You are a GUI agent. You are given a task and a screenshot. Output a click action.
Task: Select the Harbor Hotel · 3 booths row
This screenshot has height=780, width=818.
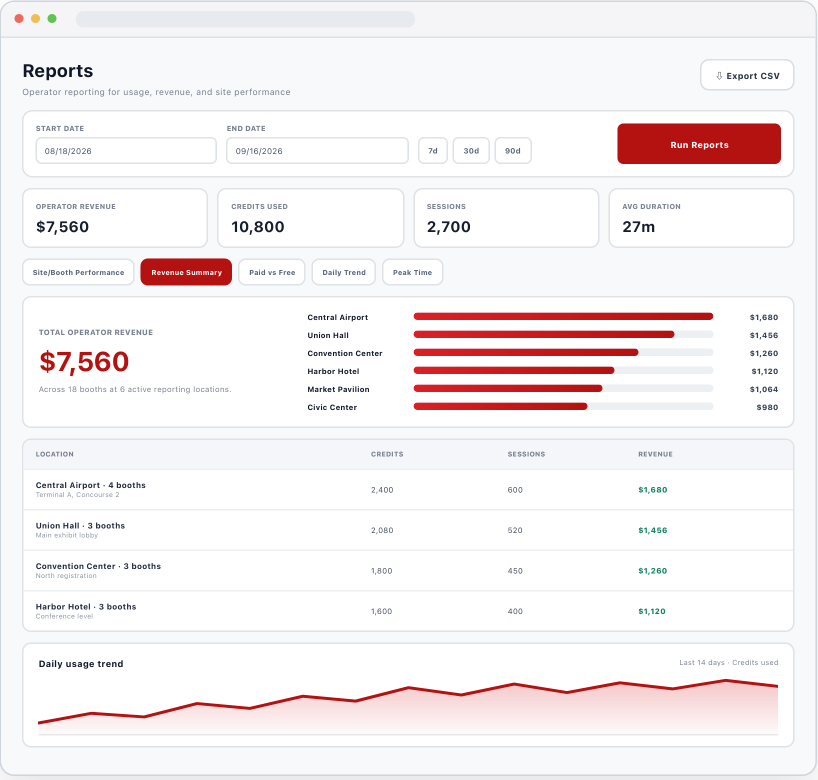[x=408, y=611]
